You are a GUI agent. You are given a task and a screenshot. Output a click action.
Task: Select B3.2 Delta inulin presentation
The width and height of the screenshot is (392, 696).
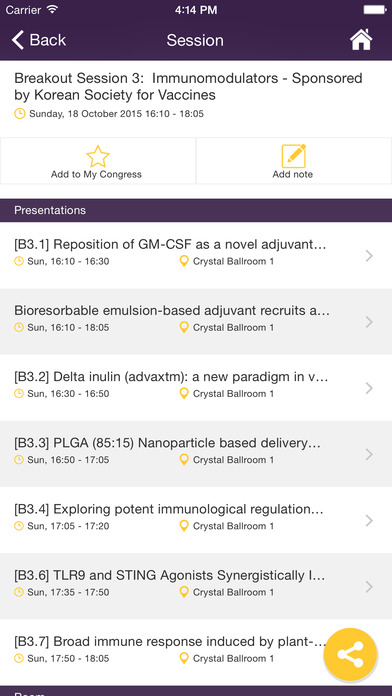196,388
